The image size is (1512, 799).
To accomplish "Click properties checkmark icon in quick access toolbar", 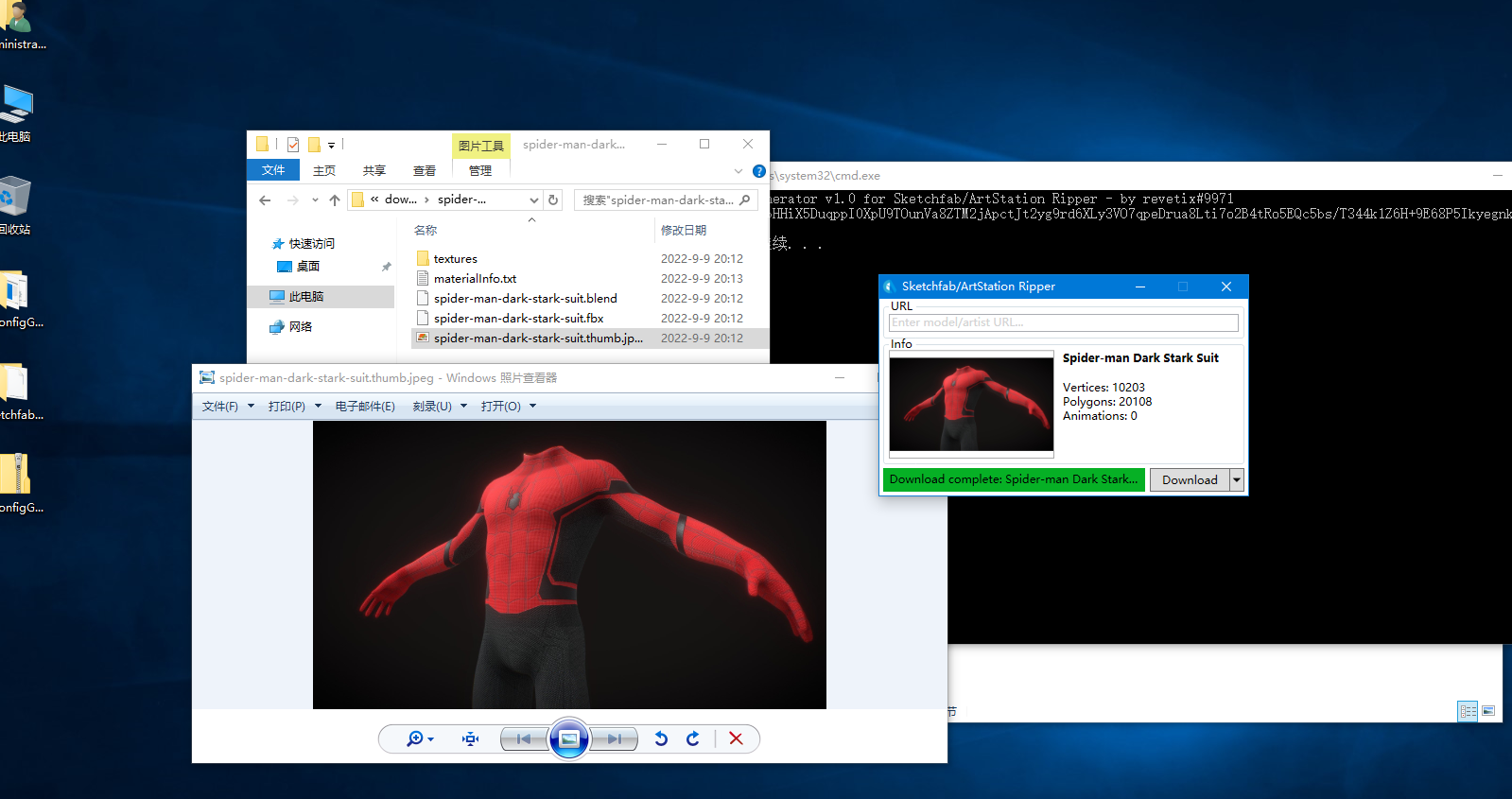I will coord(293,145).
